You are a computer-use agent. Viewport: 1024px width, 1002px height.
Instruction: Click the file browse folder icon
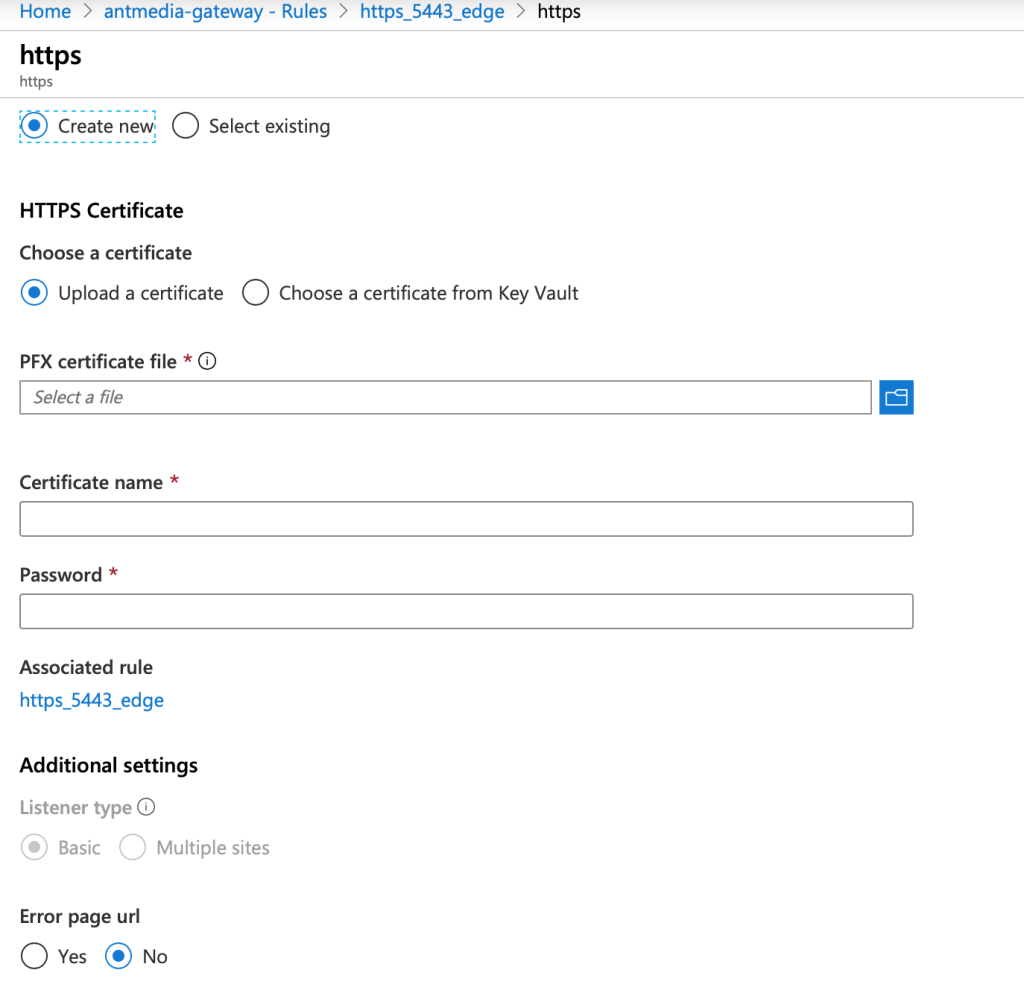click(x=896, y=397)
